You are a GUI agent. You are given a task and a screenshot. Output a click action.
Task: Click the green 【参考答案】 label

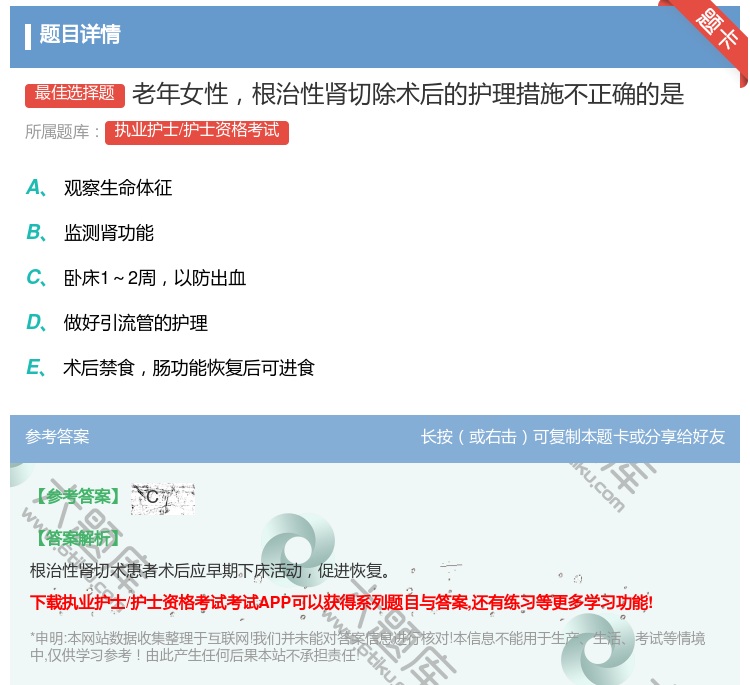pyautogui.click(x=78, y=497)
